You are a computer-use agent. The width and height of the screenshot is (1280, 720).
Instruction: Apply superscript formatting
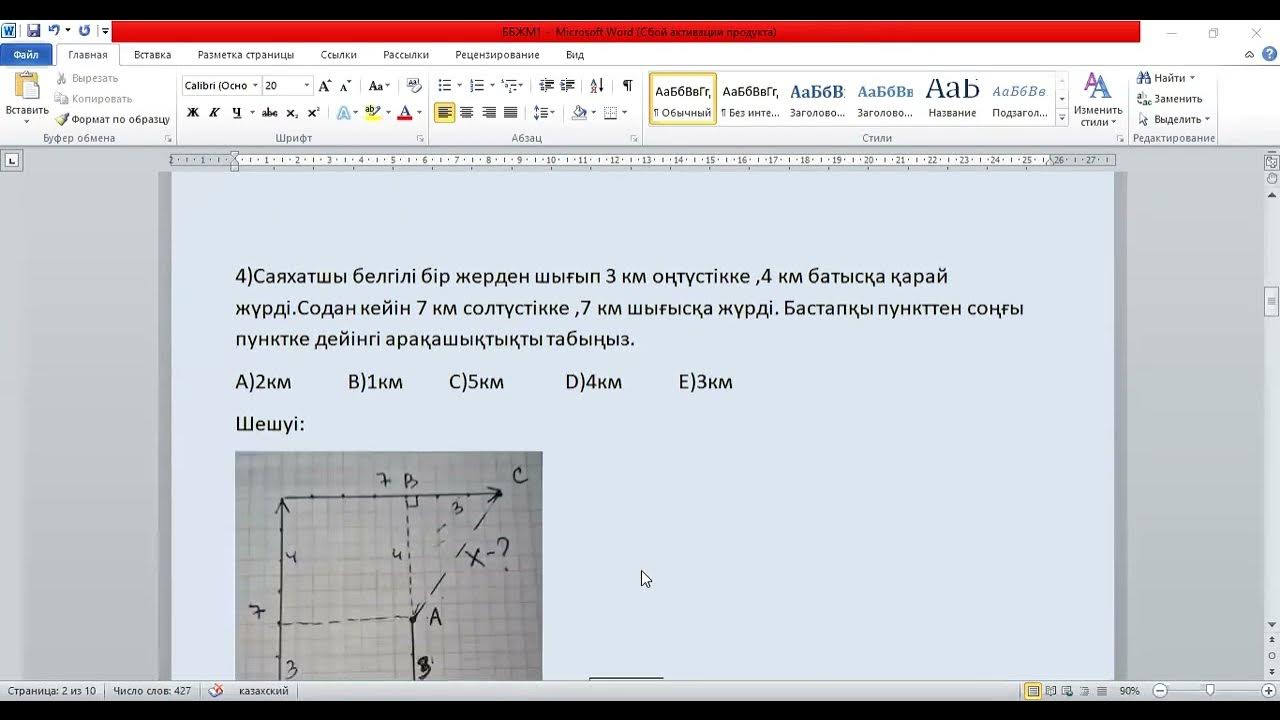[313, 113]
